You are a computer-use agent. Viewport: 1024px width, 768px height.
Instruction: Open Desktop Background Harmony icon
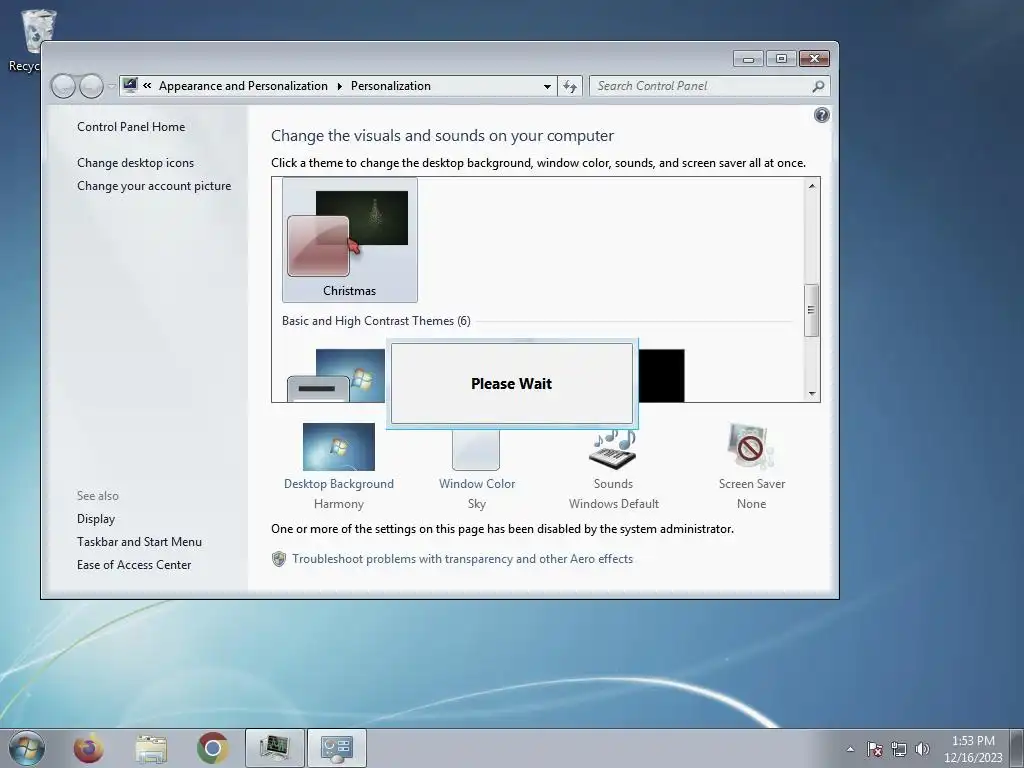[x=338, y=447]
